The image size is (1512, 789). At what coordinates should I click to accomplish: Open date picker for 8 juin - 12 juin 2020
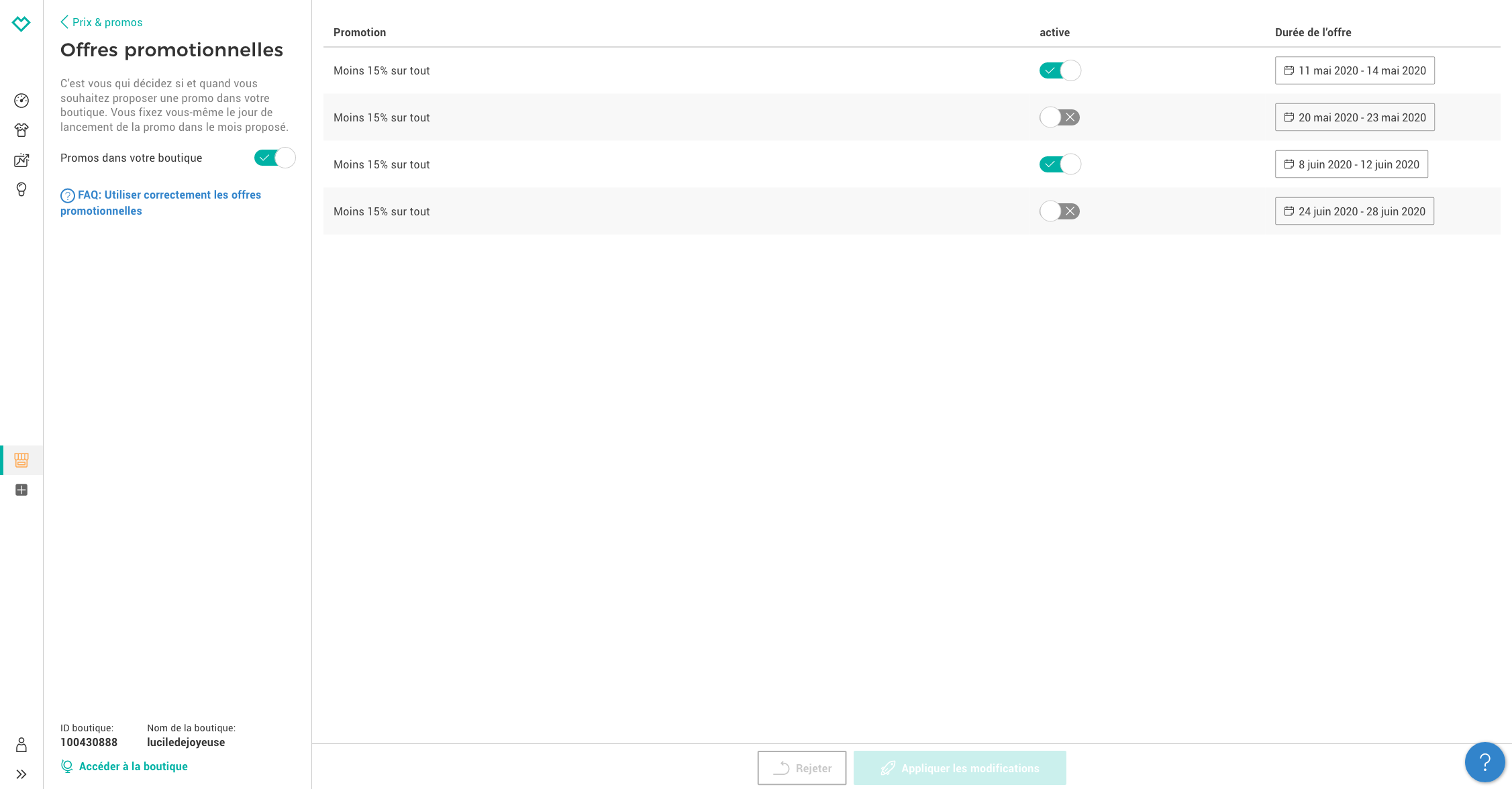[1351, 164]
